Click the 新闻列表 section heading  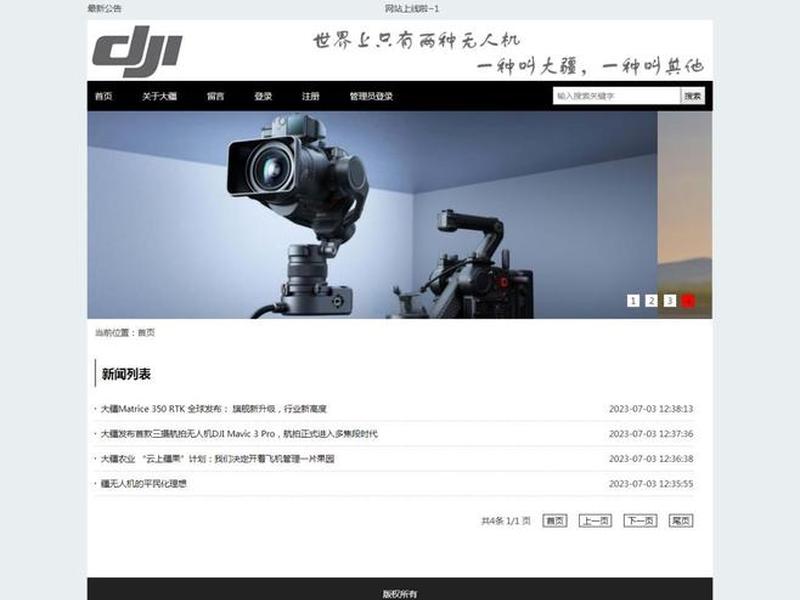(126, 374)
